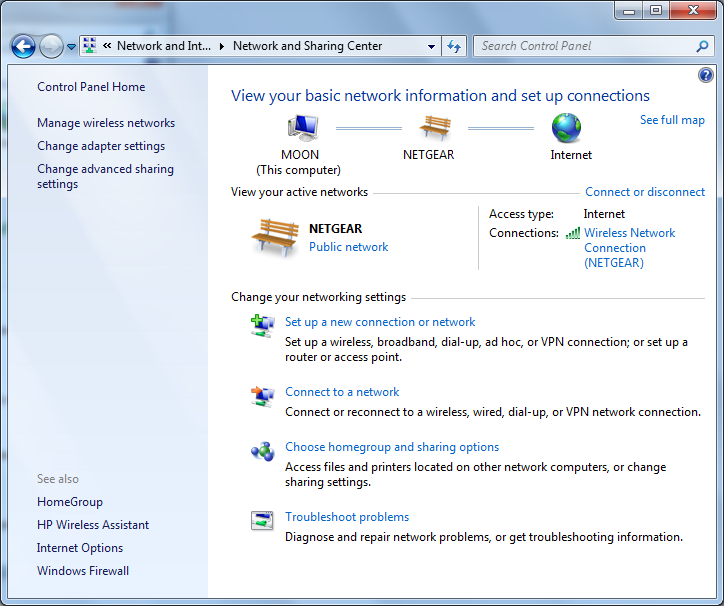Open the recent pages dropdown arrow
The height and width of the screenshot is (606, 724).
click(71, 47)
